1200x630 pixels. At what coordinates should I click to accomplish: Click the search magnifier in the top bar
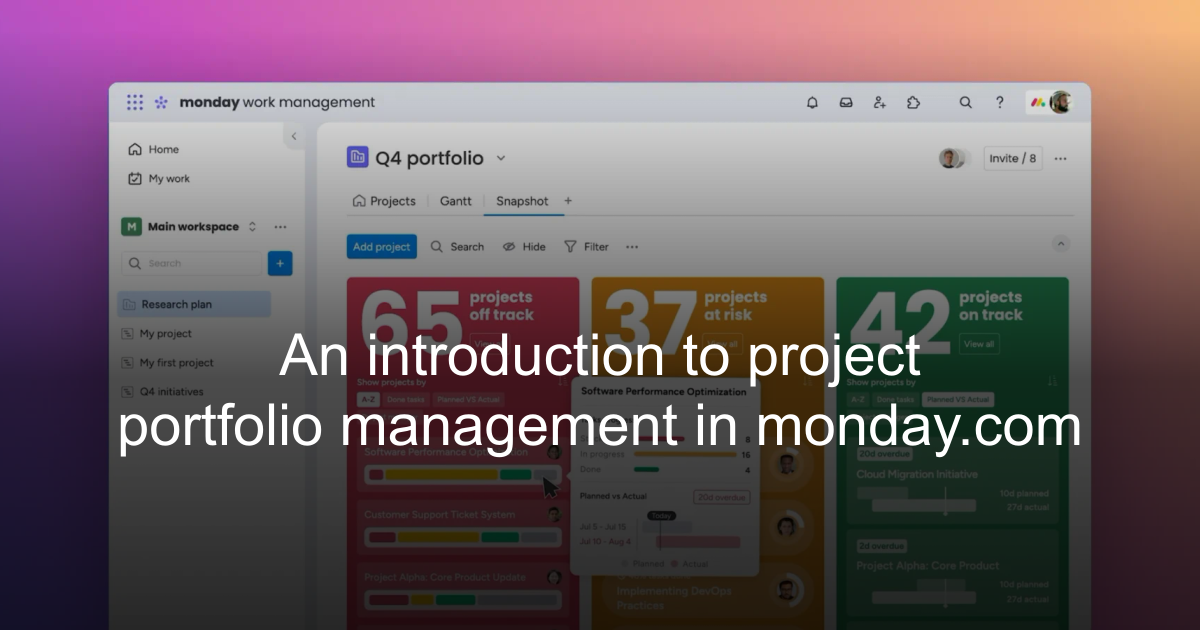tap(965, 102)
